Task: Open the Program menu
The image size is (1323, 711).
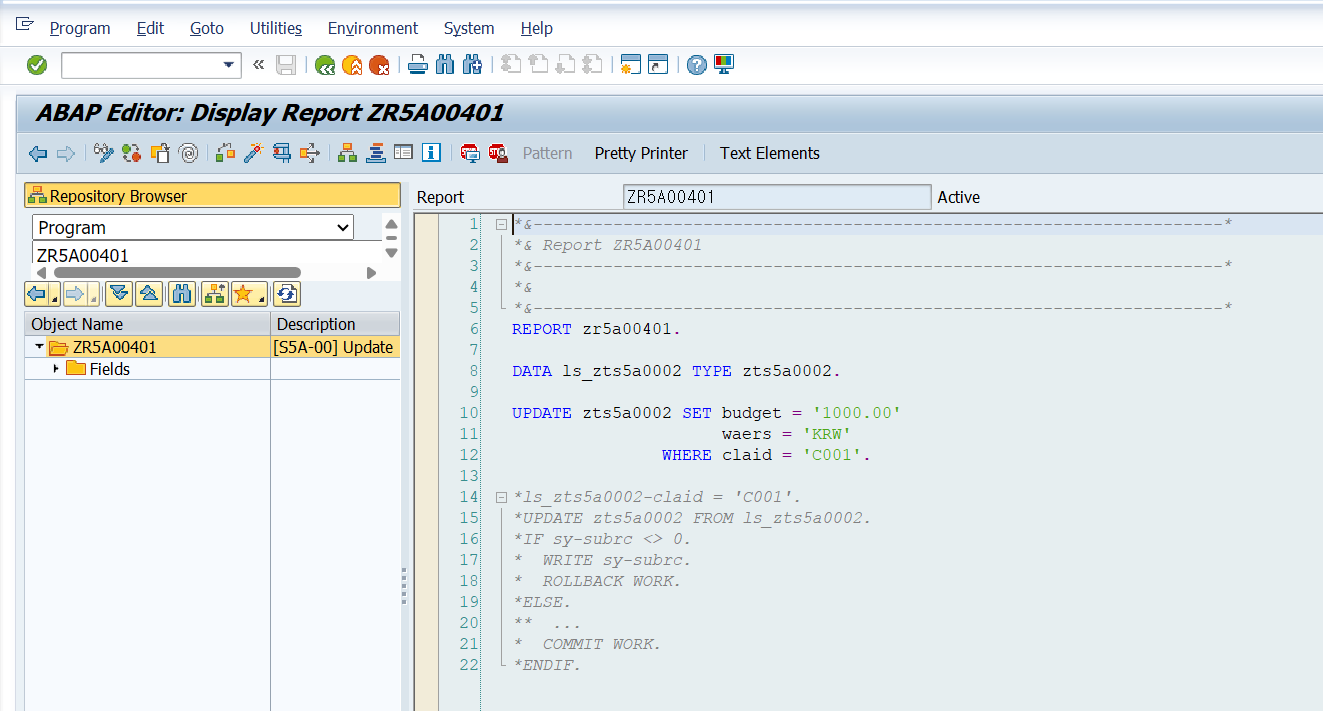Action: [80, 28]
